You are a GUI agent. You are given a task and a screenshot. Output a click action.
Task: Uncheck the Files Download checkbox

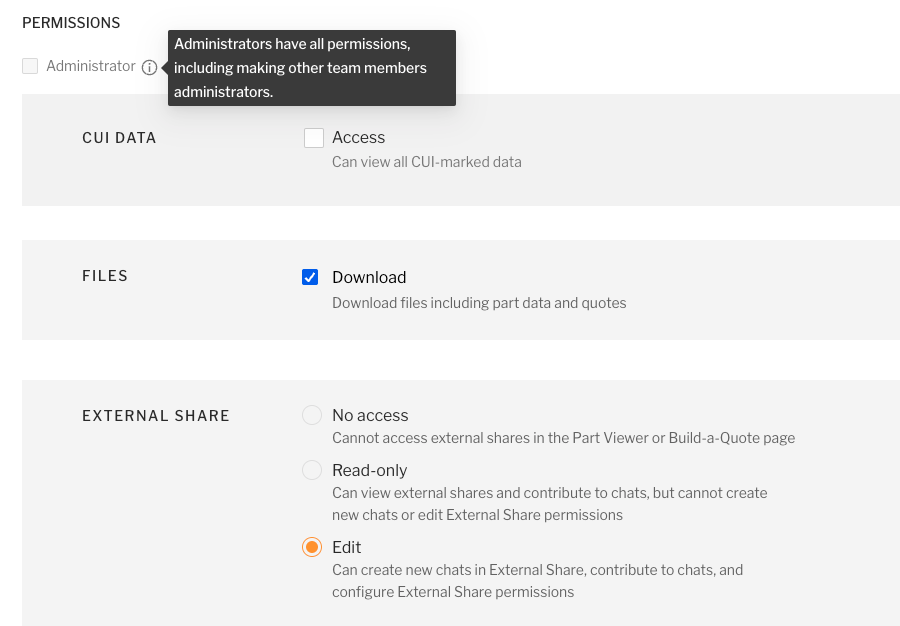(x=310, y=277)
